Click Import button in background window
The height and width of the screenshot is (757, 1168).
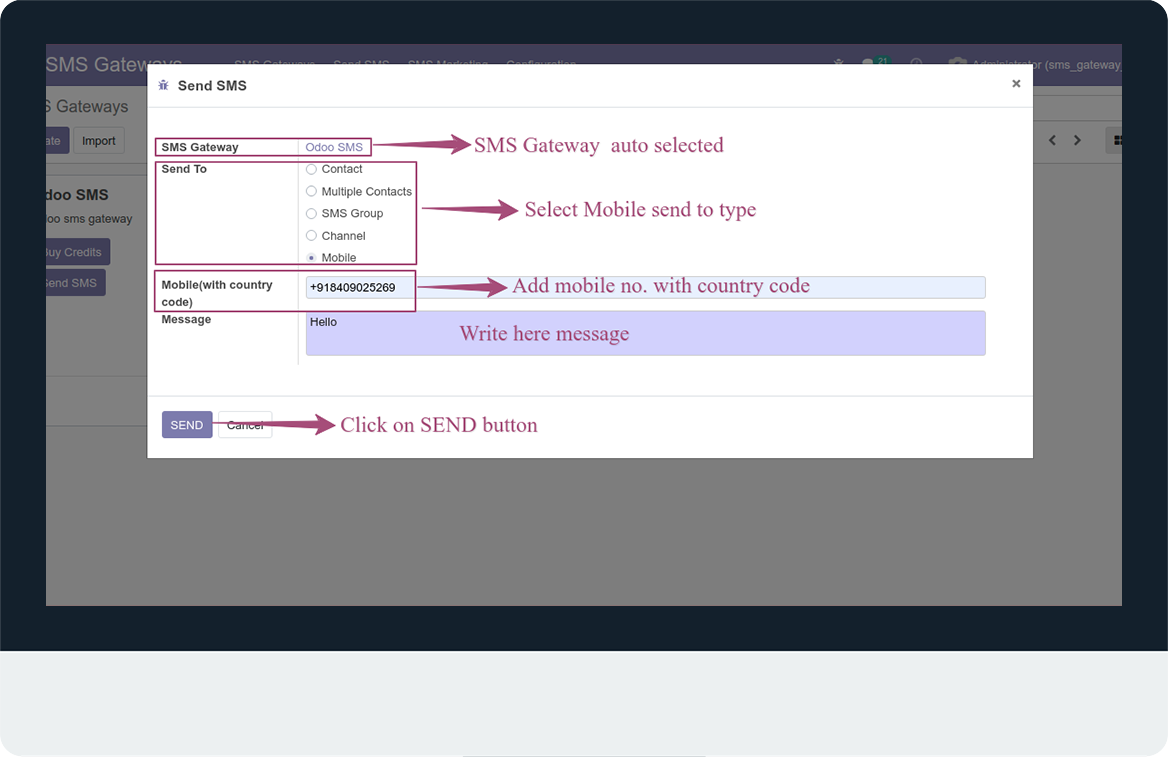pyautogui.click(x=98, y=141)
